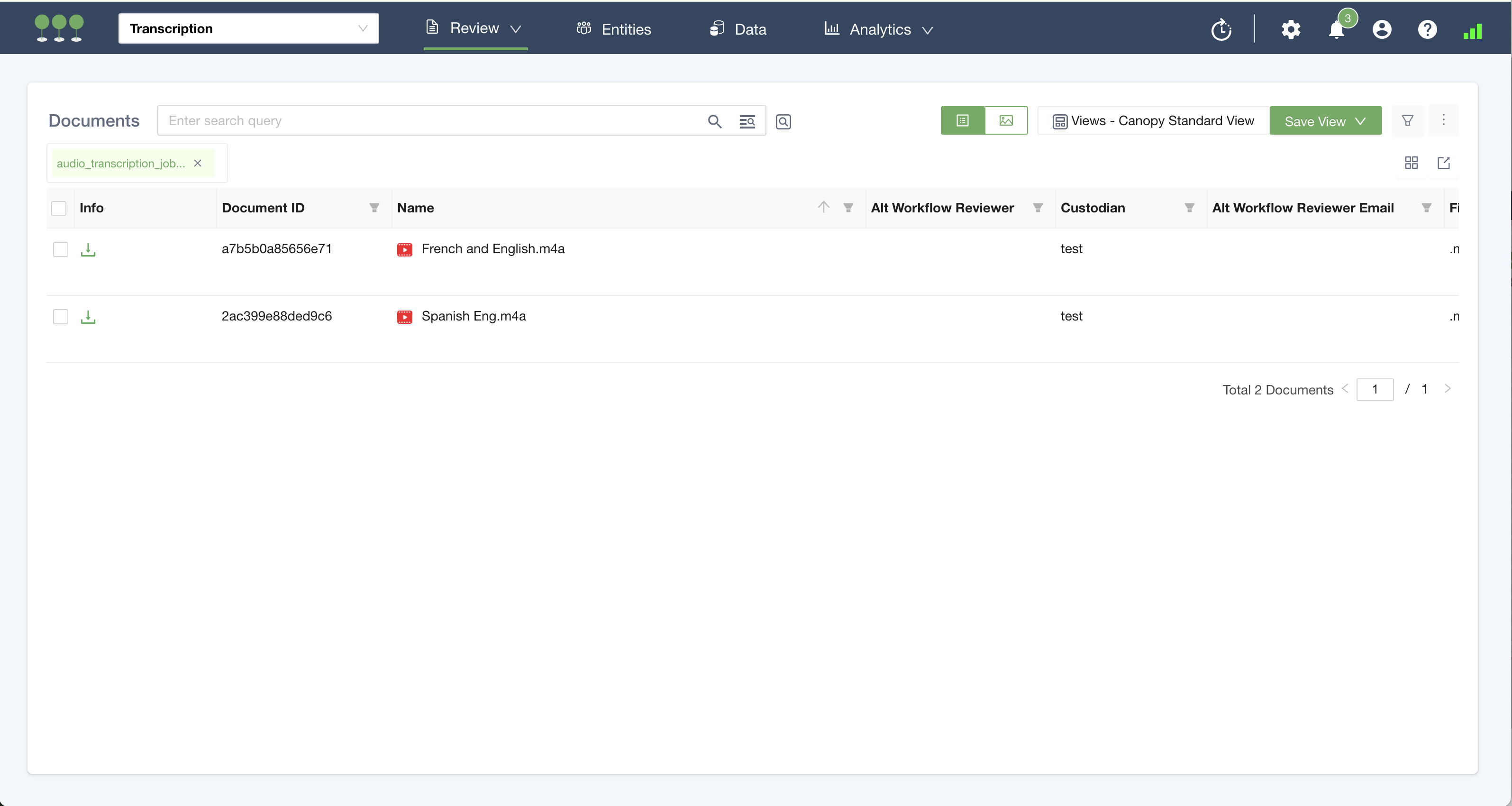Sort Name column ascending arrow

(x=823, y=207)
